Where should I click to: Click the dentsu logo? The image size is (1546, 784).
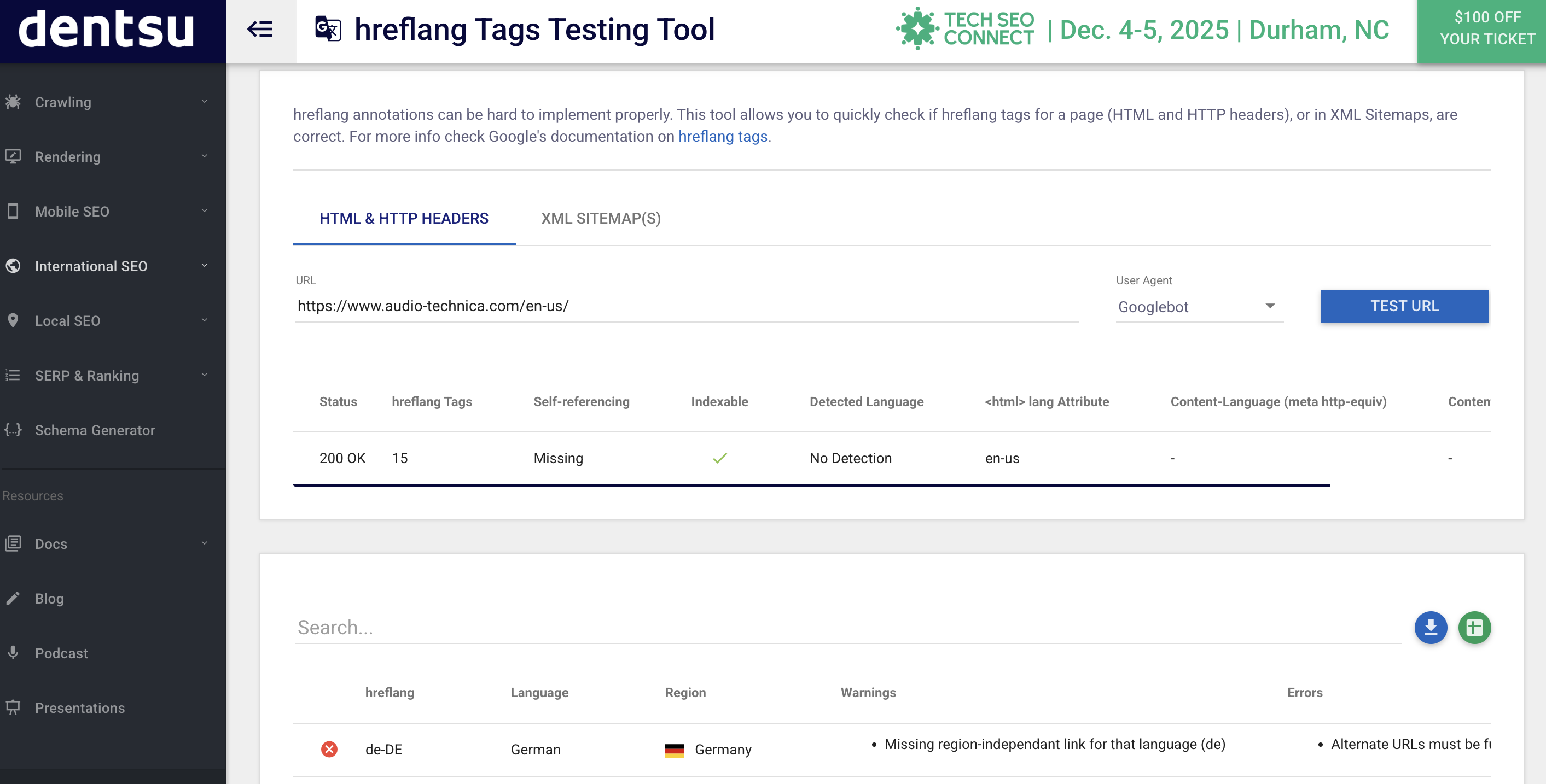point(106,29)
